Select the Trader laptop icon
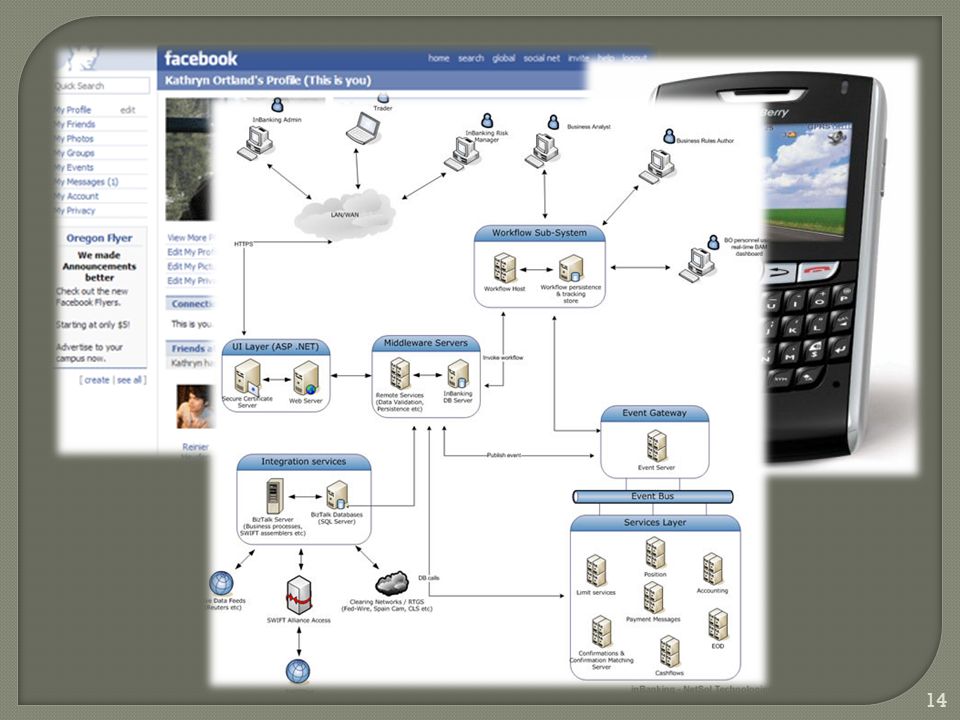The image size is (960, 720). pos(363,128)
